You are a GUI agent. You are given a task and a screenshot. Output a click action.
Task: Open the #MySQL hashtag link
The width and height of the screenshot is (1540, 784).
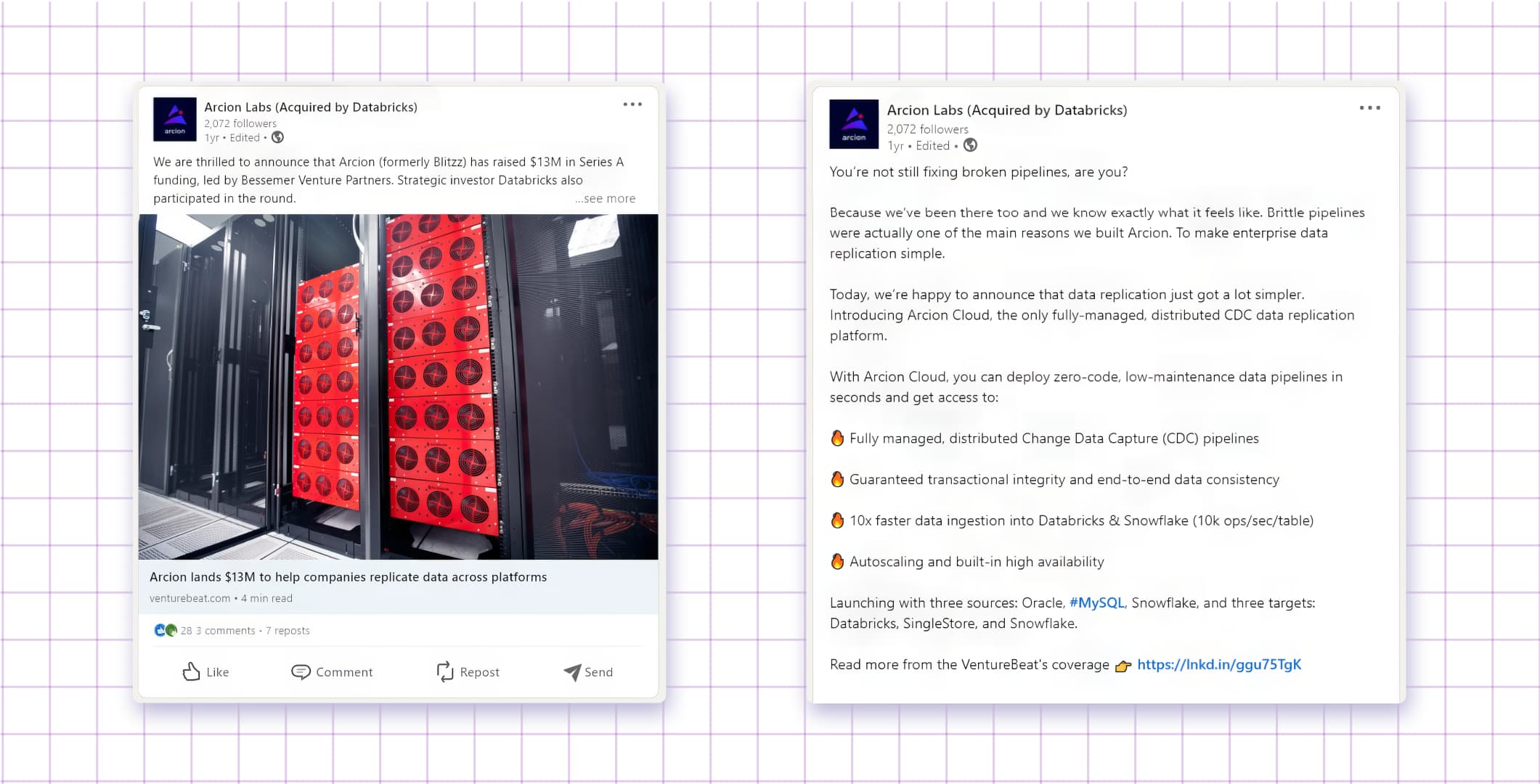pyautogui.click(x=1096, y=603)
